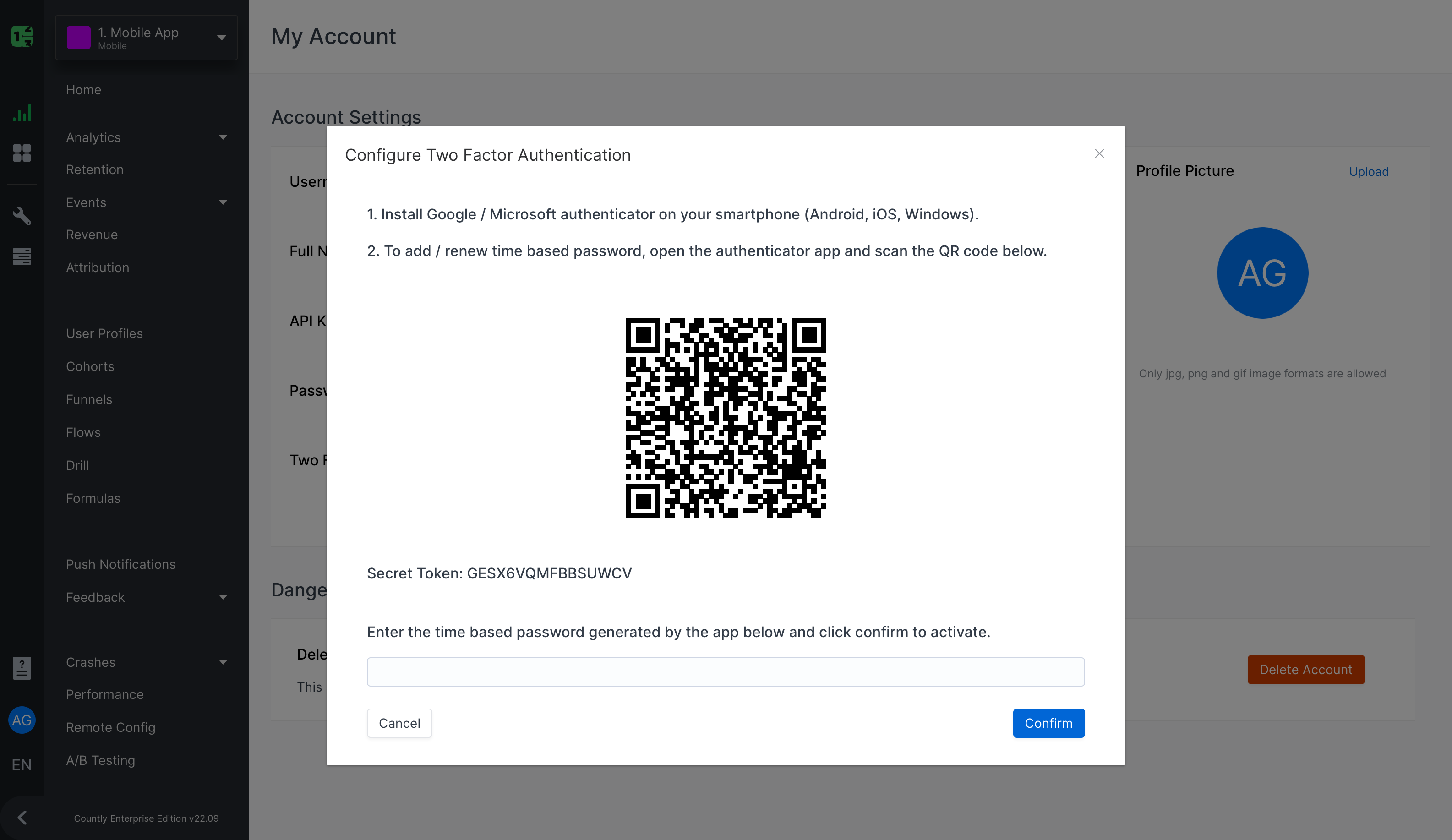Open Attribution in sidebar

tap(98, 267)
